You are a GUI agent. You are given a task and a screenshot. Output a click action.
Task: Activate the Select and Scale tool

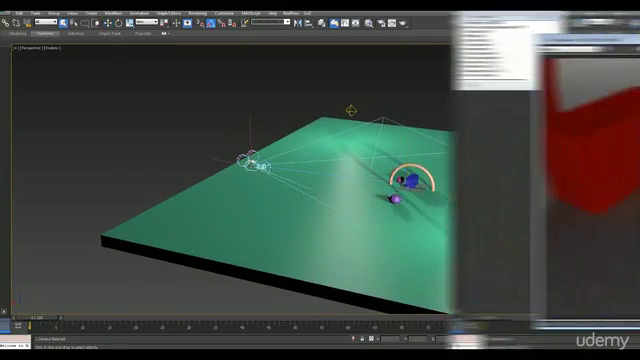[x=129, y=23]
